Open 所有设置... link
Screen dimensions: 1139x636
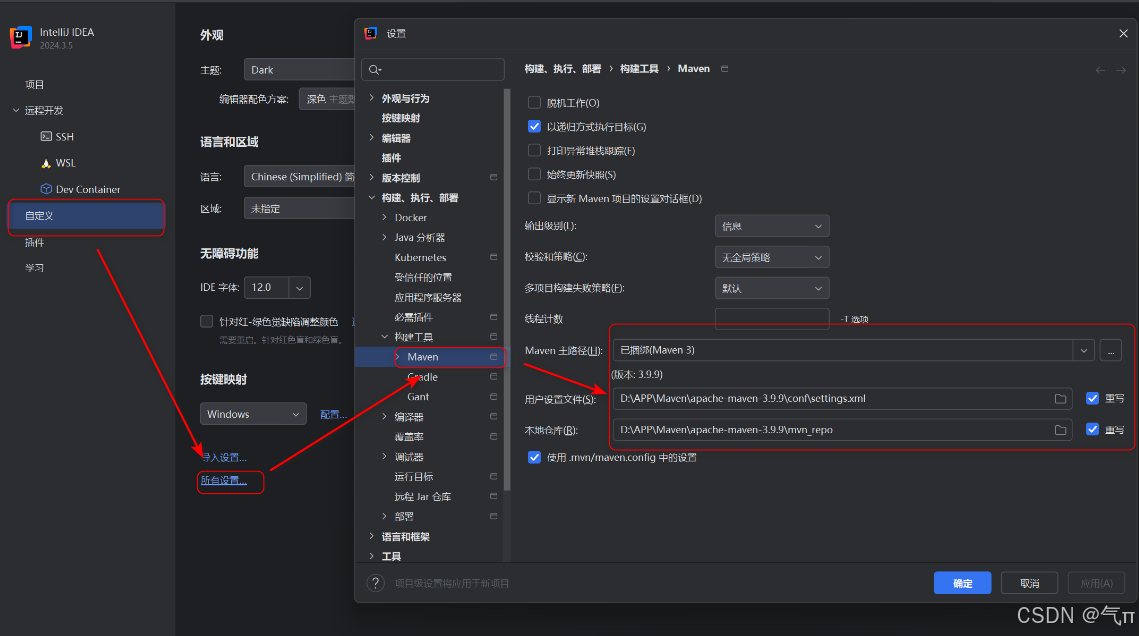pyautogui.click(x=224, y=481)
